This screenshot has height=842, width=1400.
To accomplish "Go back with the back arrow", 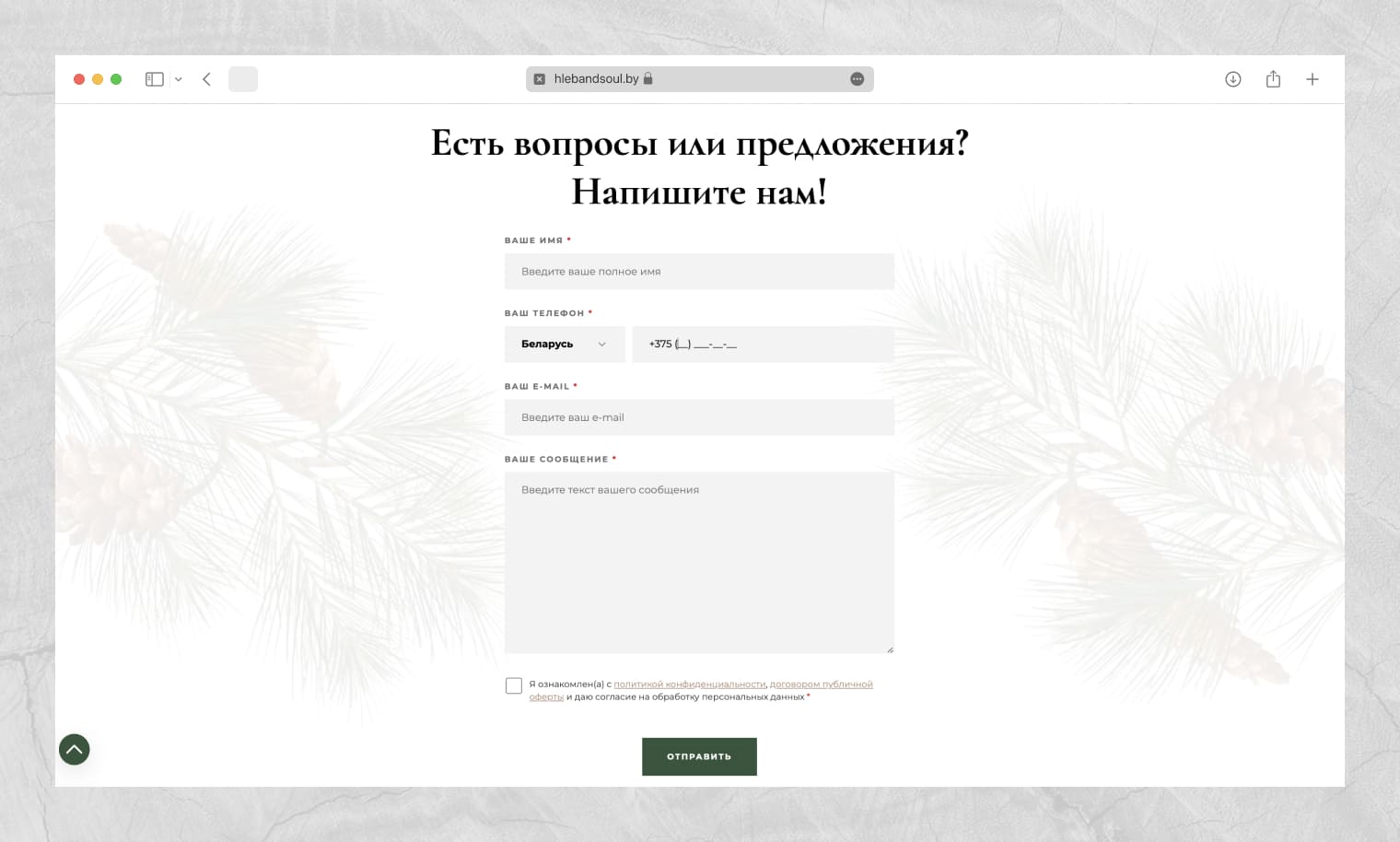I will (206, 79).
